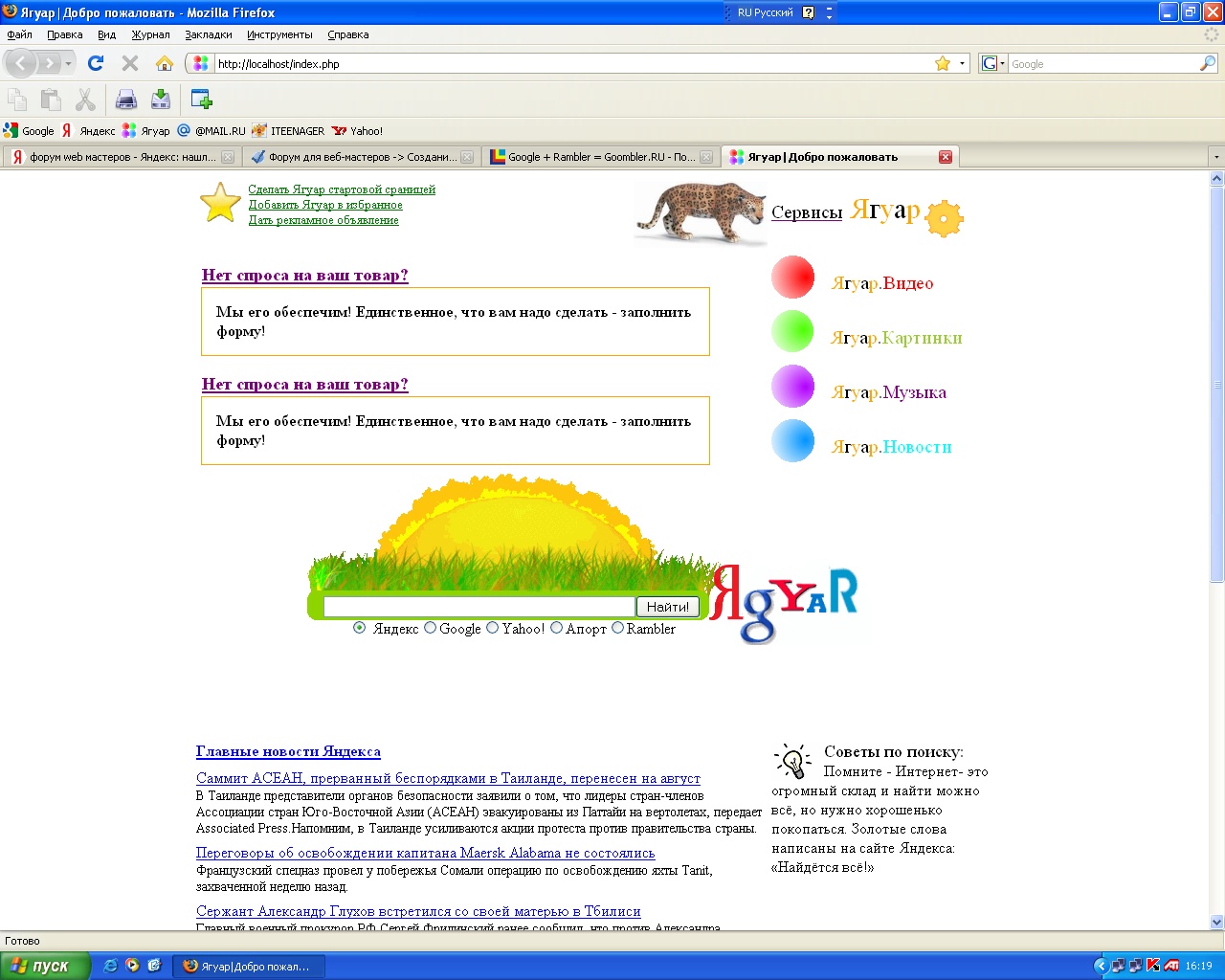Open Internet Explorer from quick launch

click(x=110, y=966)
